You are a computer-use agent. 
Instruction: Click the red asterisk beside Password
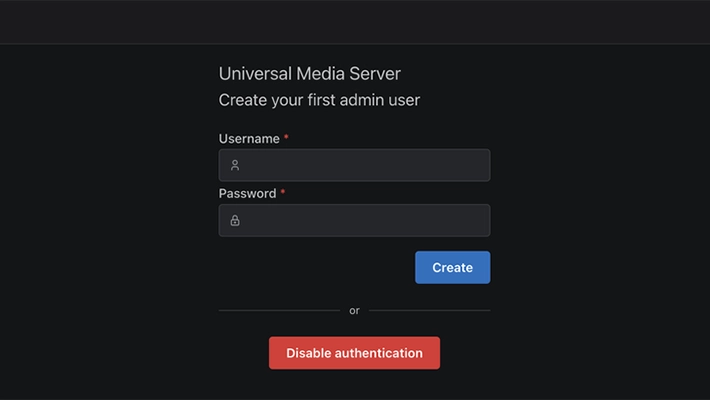pos(283,192)
